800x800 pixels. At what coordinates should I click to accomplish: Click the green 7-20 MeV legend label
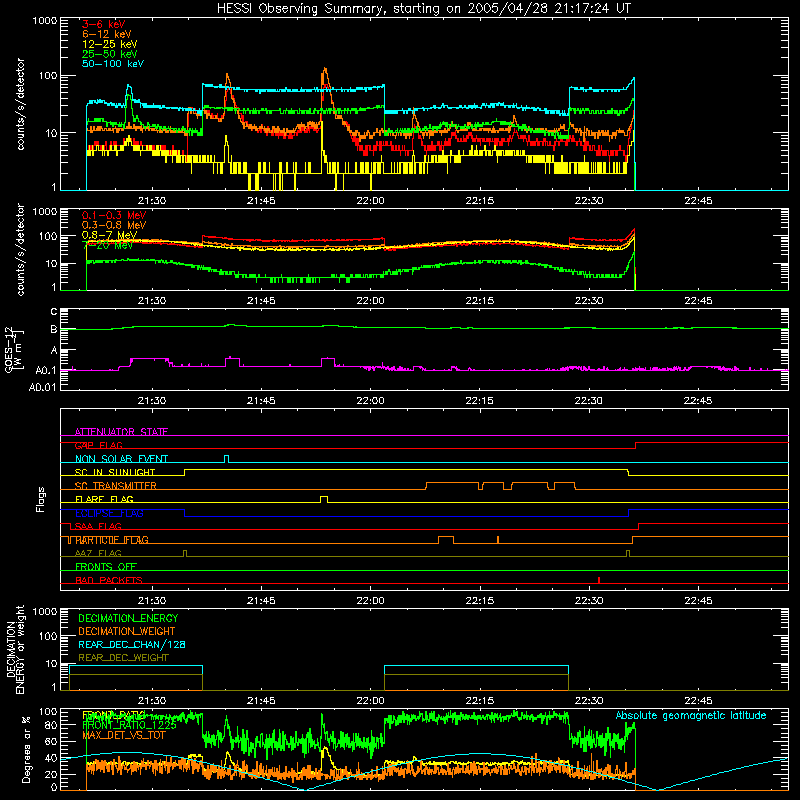[x=108, y=245]
